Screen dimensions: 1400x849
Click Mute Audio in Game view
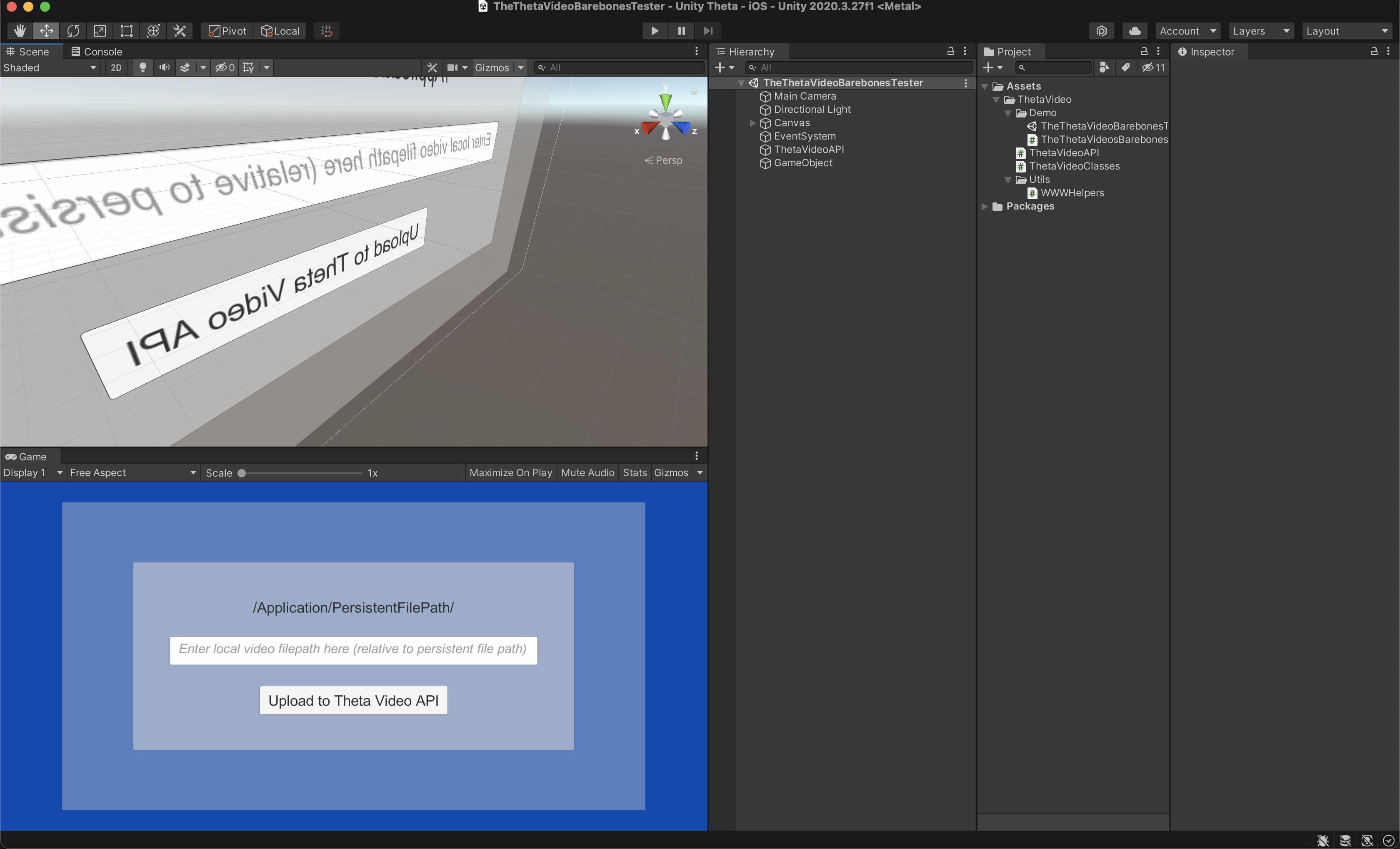pos(587,472)
